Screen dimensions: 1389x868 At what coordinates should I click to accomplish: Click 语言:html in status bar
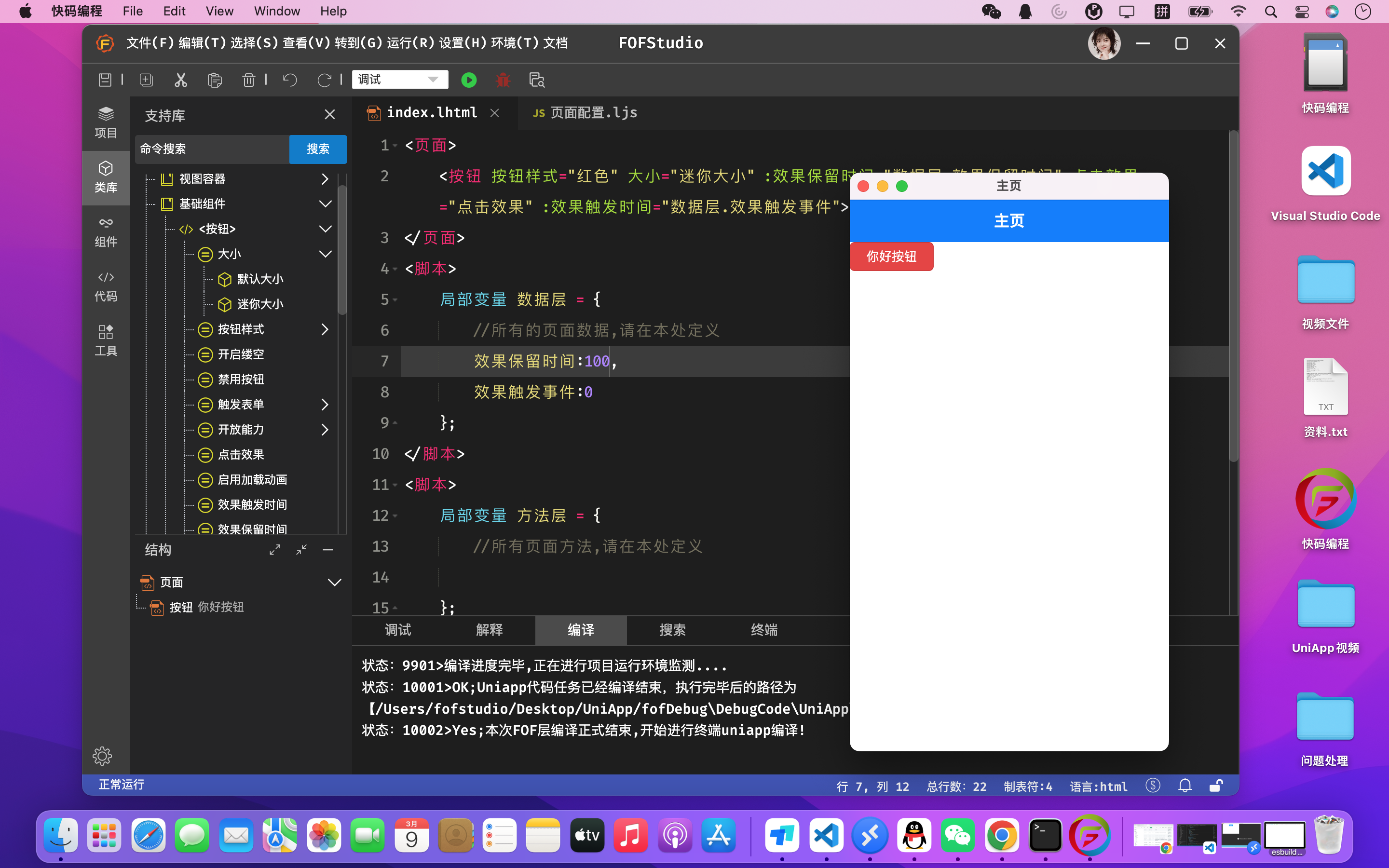[1099, 786]
